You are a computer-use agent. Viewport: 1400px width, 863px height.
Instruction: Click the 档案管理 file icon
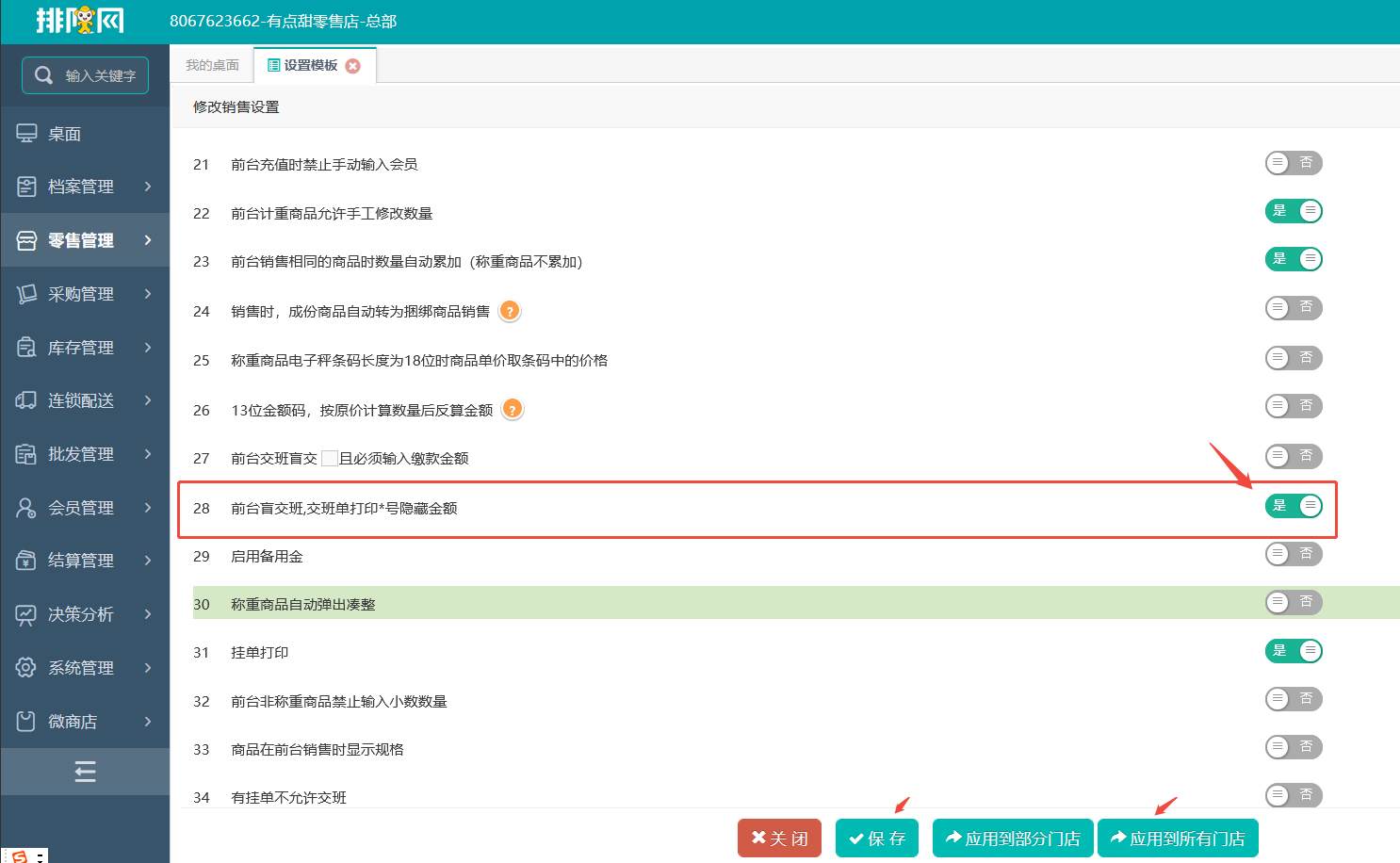[x=26, y=187]
